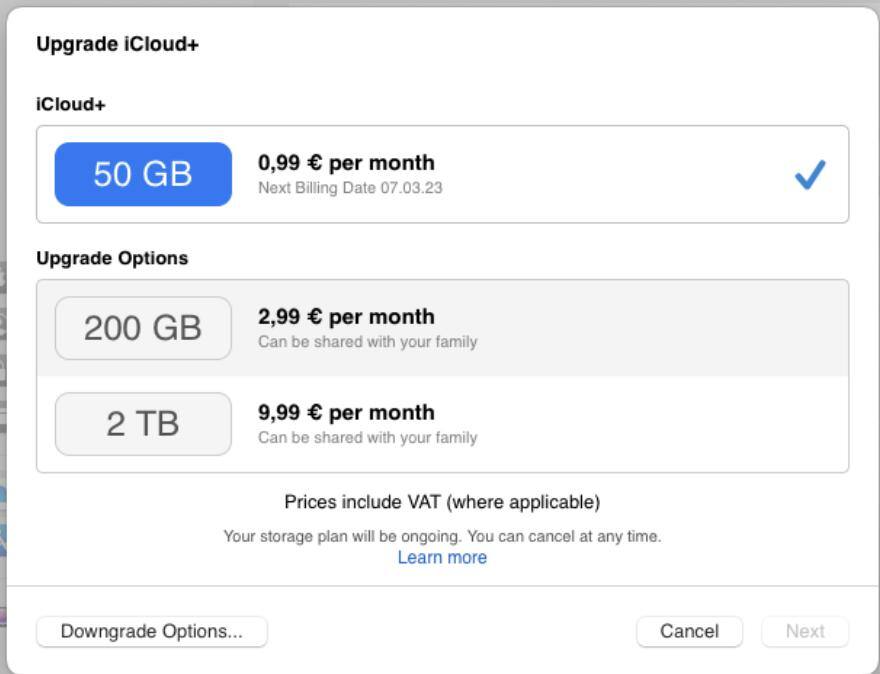Click the blue 50 GB plan badge
Screen dimensions: 880x674
pos(143,174)
